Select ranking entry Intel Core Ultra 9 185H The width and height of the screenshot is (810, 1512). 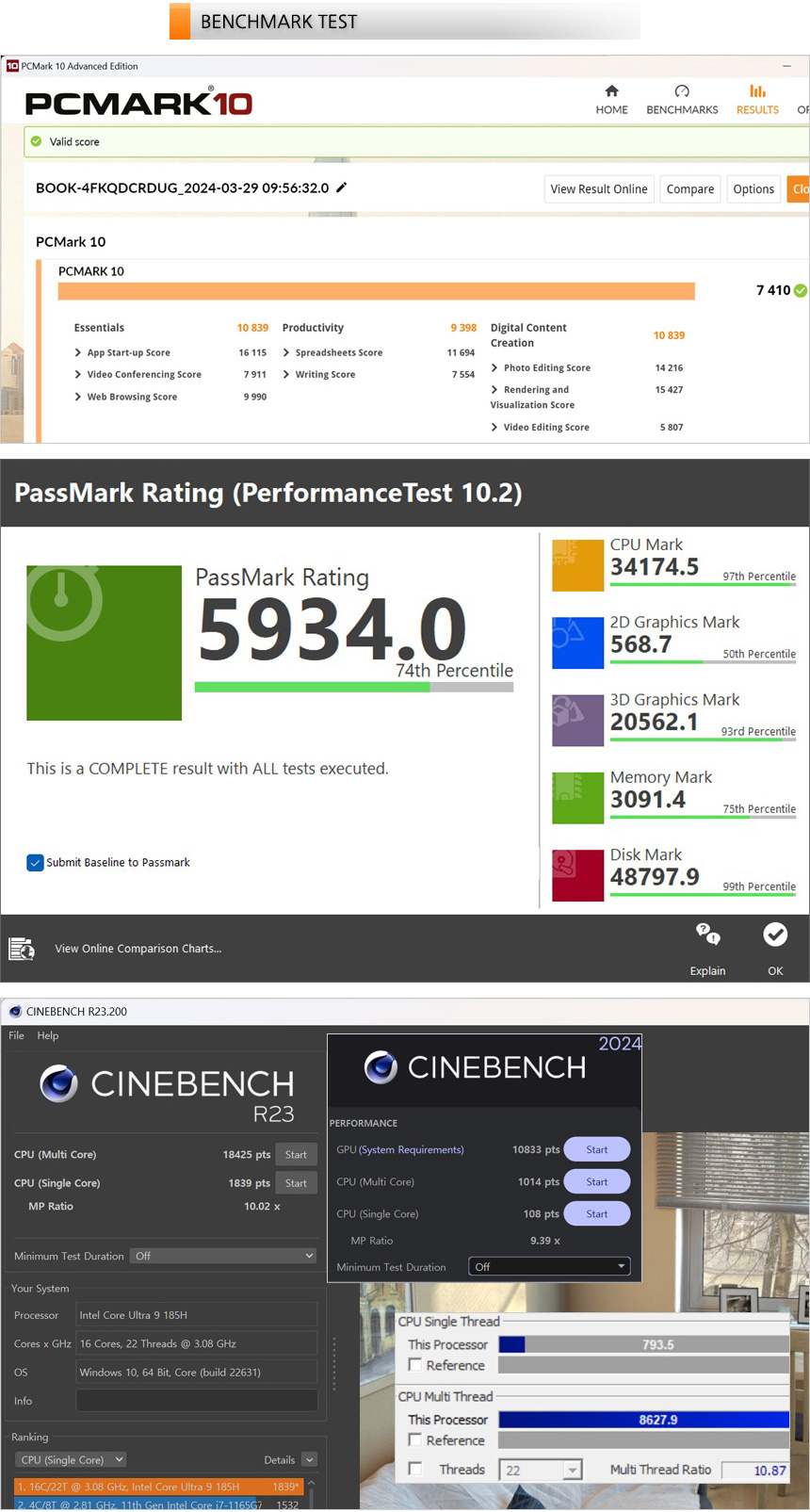point(158,1487)
